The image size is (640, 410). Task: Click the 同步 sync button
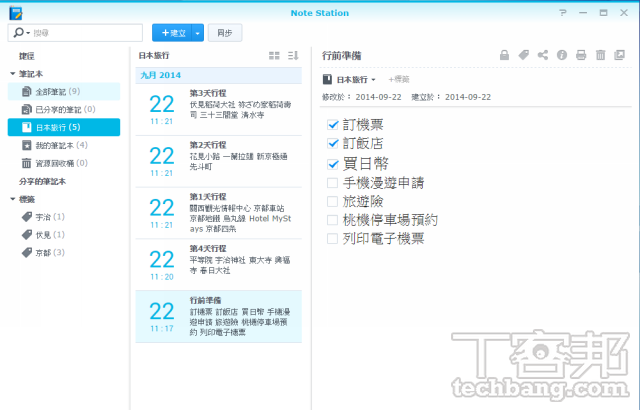(225, 33)
